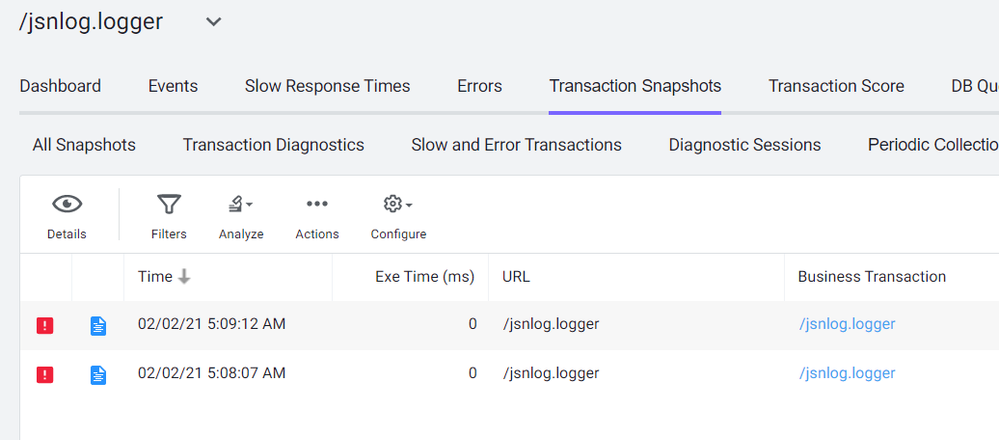The height and width of the screenshot is (440, 999).
Task: Select the Transaction Score tab
Action: pos(836,86)
